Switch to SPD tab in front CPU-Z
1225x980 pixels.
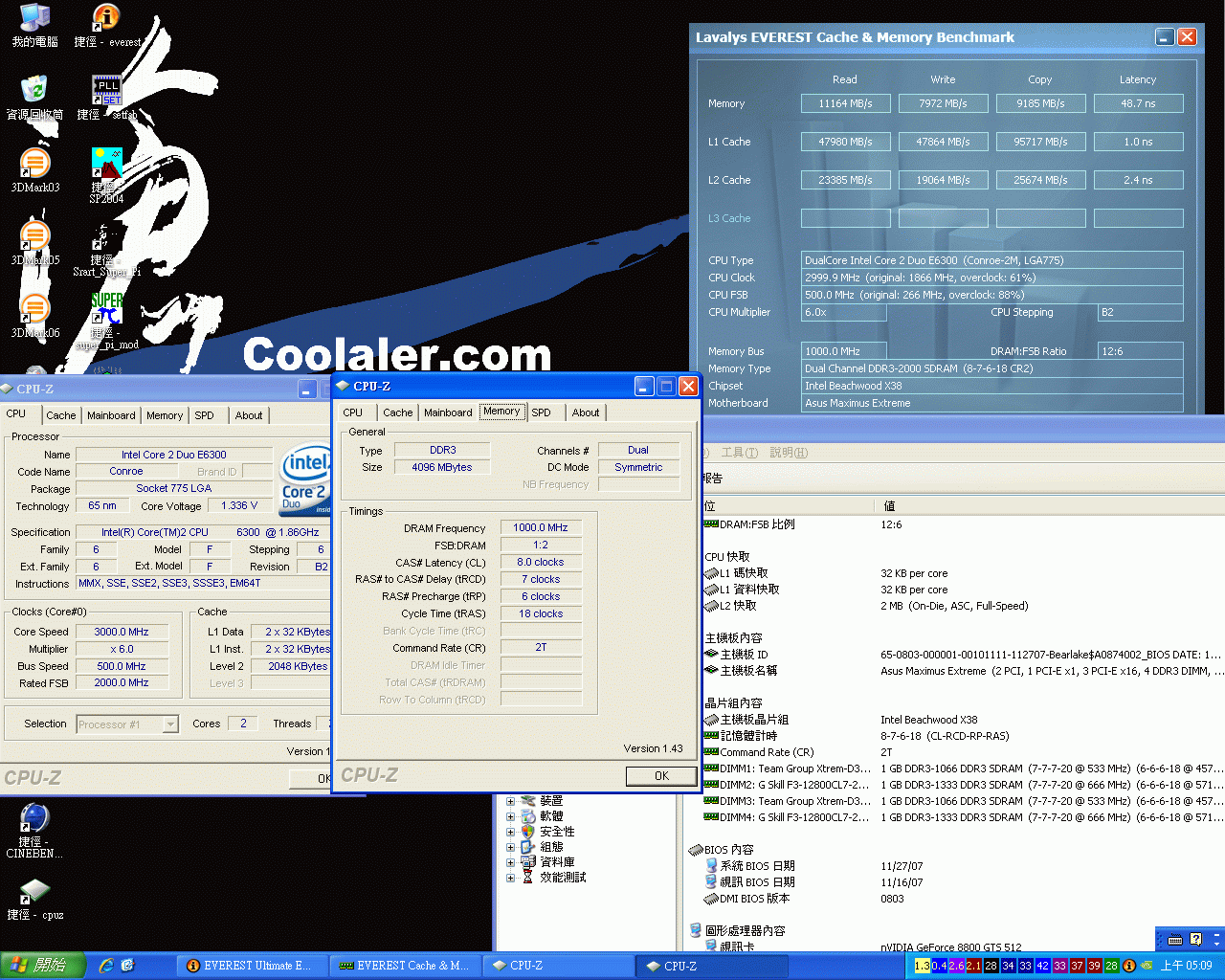(x=542, y=412)
